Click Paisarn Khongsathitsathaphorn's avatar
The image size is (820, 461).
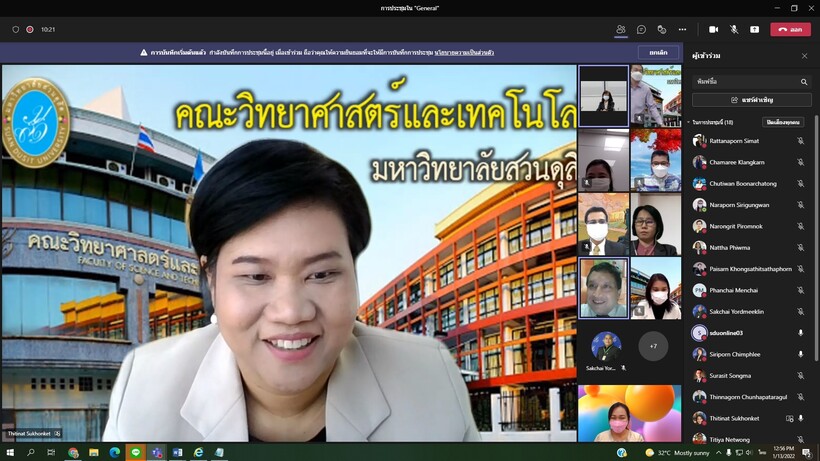tap(699, 269)
